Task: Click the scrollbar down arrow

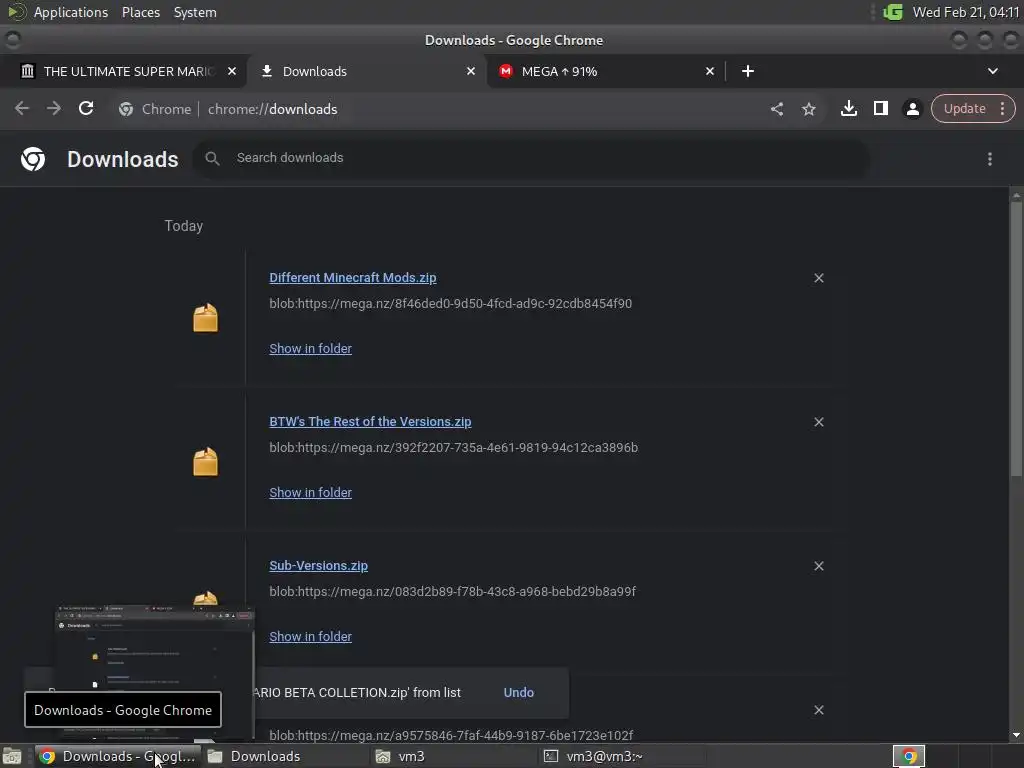Action: point(1016,735)
